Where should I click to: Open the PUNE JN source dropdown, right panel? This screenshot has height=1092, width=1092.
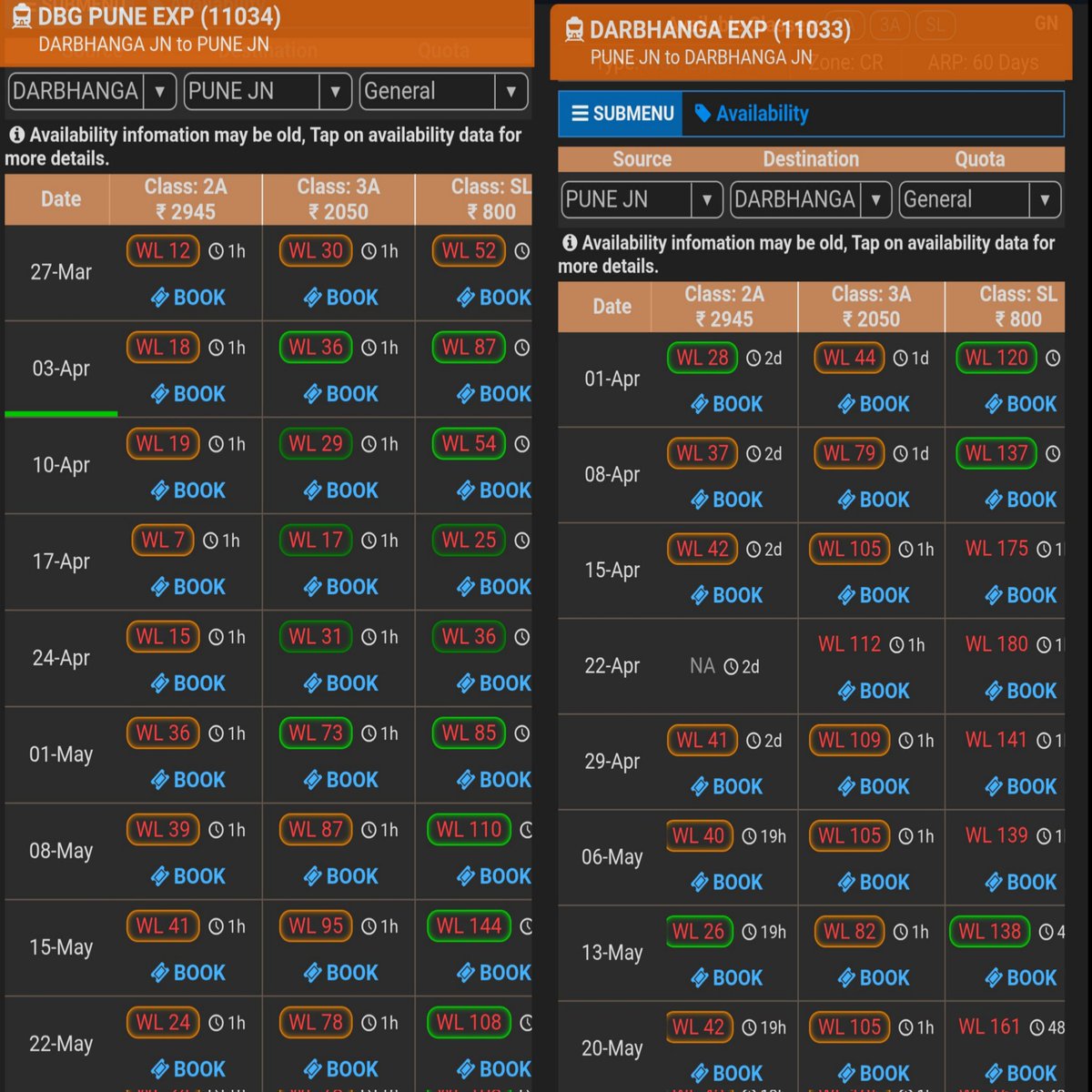642,199
